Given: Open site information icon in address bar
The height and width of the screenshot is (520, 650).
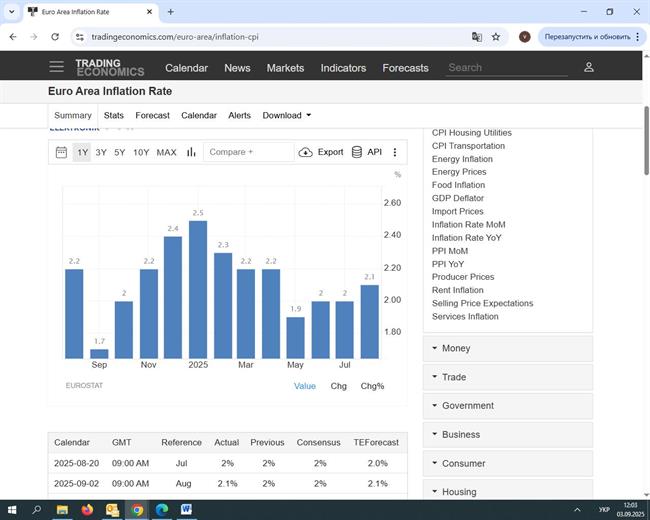Looking at the screenshot, I should [x=80, y=37].
